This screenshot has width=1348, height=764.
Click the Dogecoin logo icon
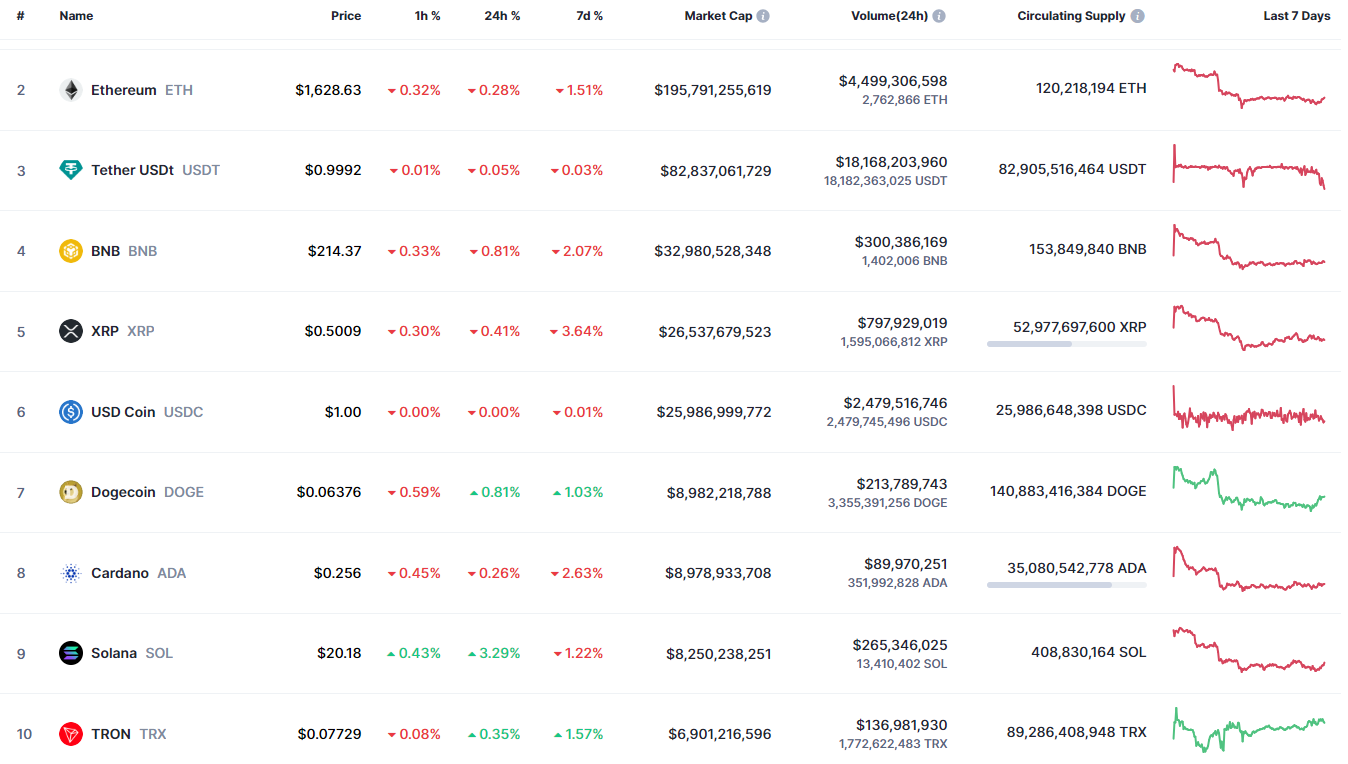70,492
